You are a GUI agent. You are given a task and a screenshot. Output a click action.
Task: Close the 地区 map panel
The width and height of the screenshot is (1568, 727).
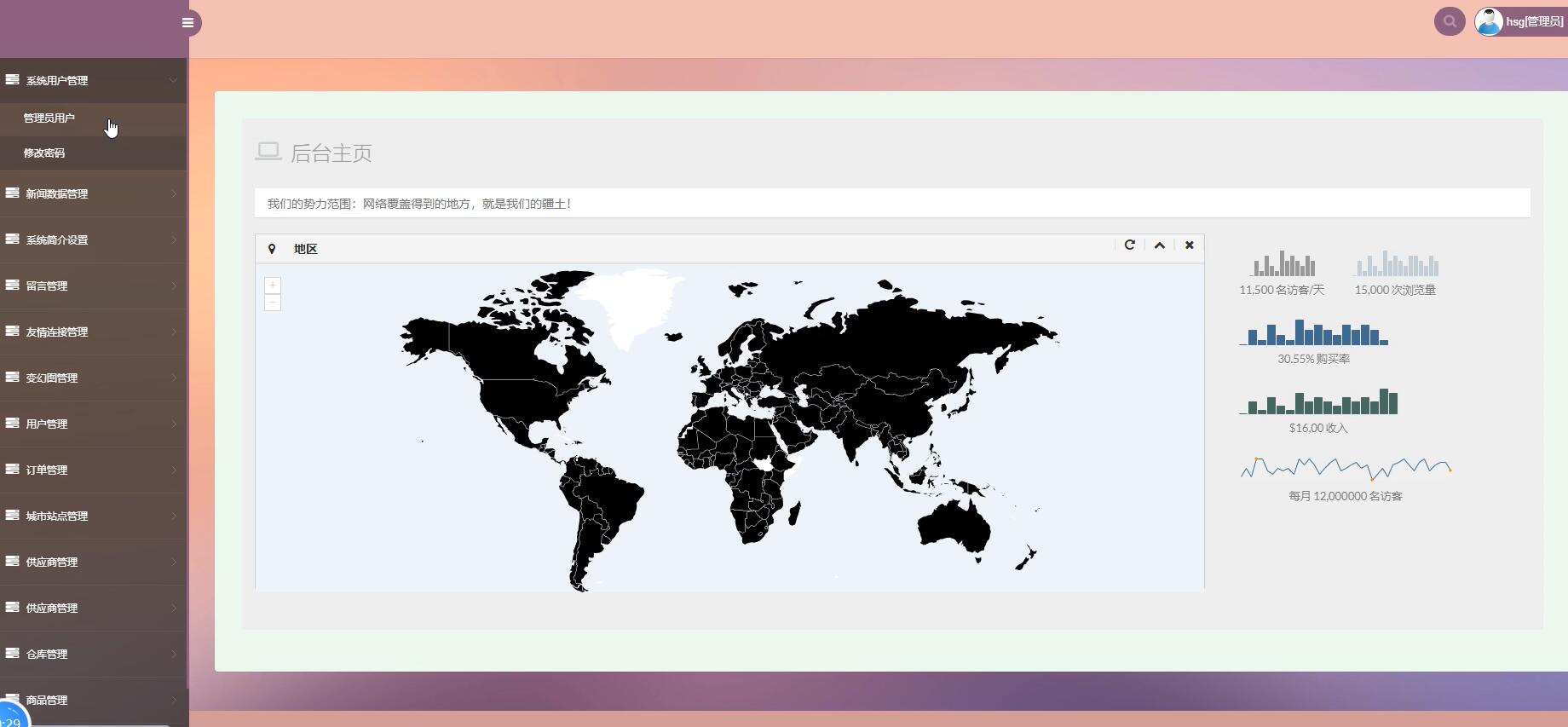[x=1189, y=245]
